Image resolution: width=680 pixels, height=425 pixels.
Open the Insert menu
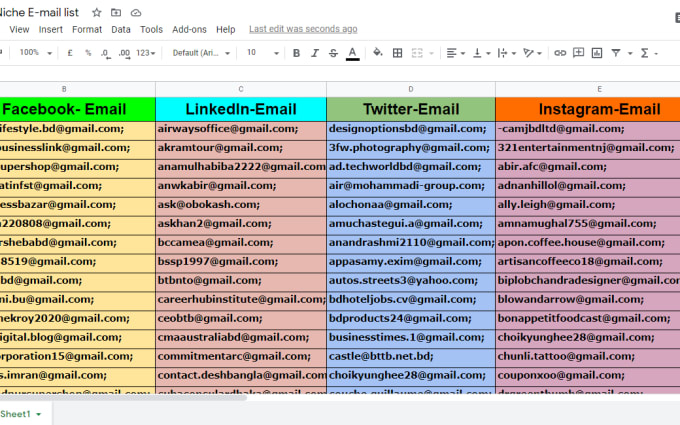tap(51, 29)
